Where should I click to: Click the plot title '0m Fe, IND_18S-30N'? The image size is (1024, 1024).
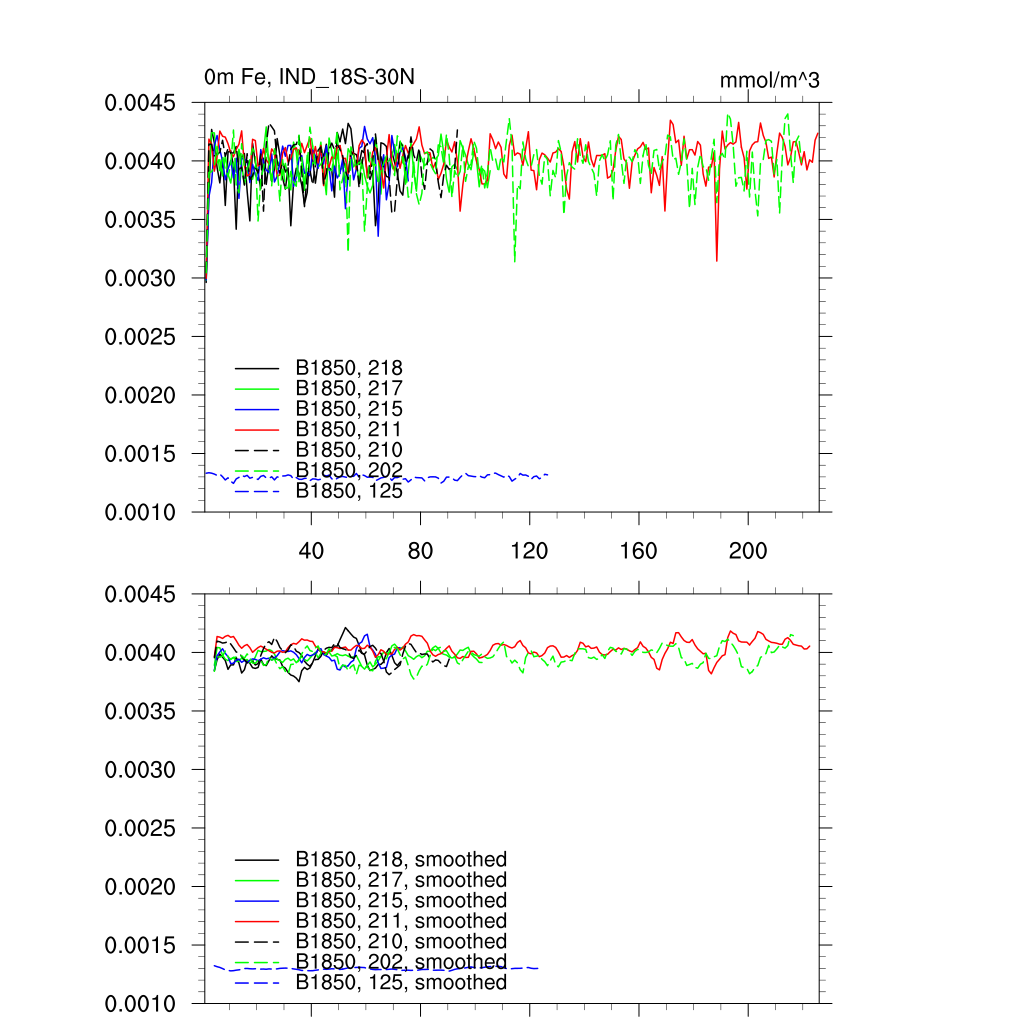309,77
